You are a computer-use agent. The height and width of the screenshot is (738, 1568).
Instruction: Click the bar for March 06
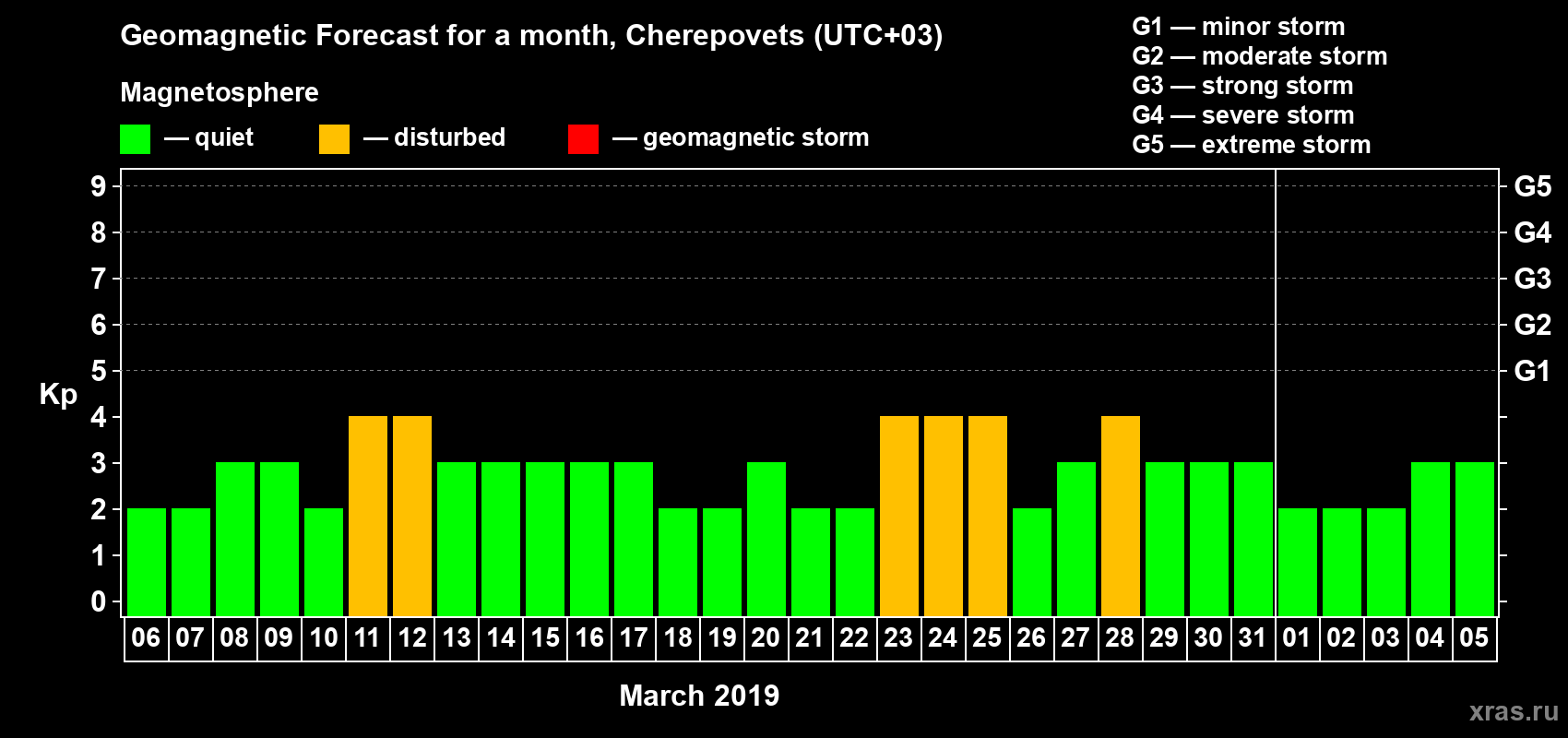147,562
